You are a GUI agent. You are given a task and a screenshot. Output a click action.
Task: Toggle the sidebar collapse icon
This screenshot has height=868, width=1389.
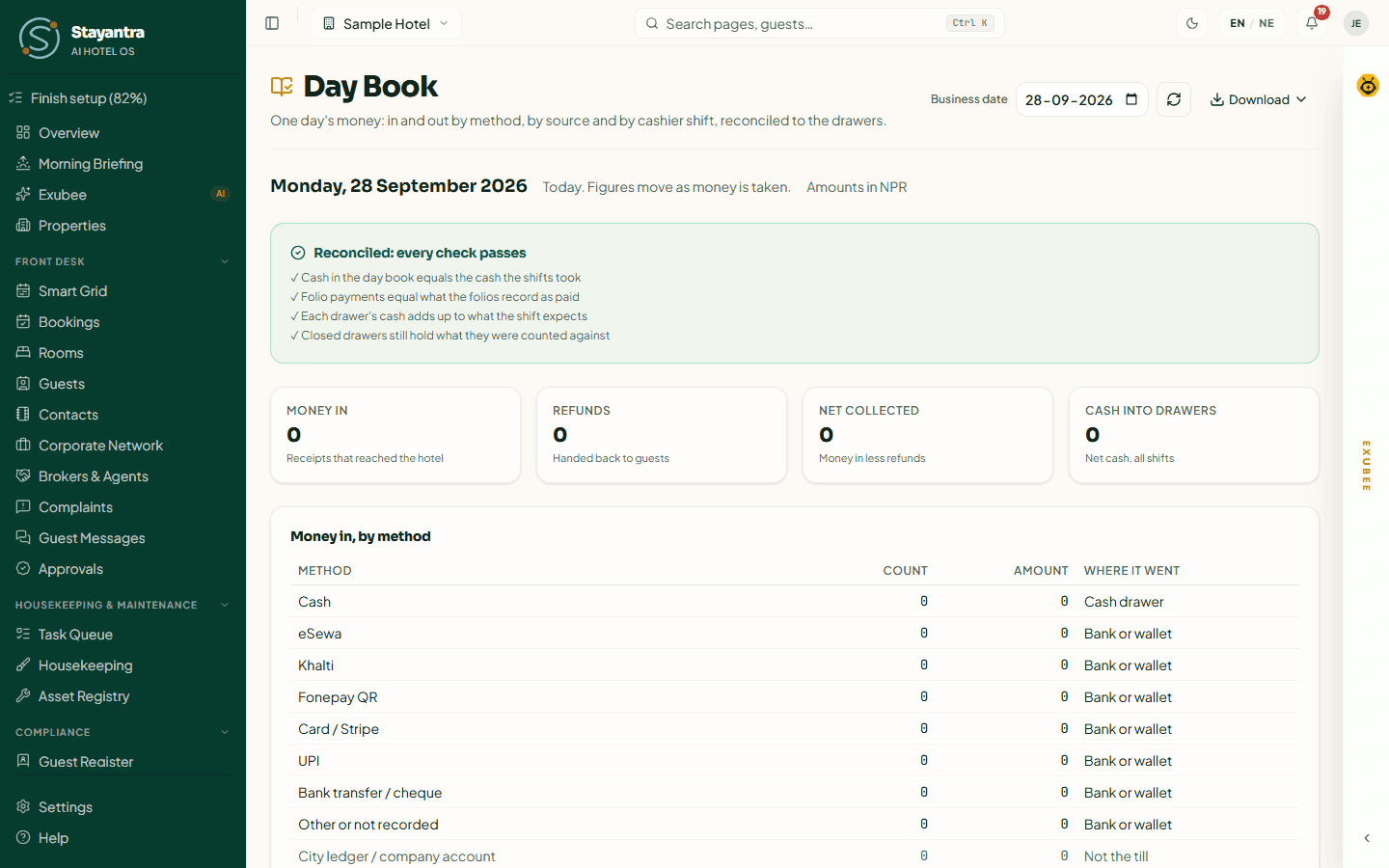pos(272,23)
